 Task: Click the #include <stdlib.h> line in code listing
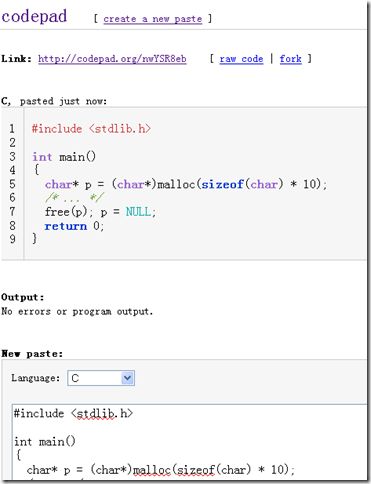[x=91, y=129]
